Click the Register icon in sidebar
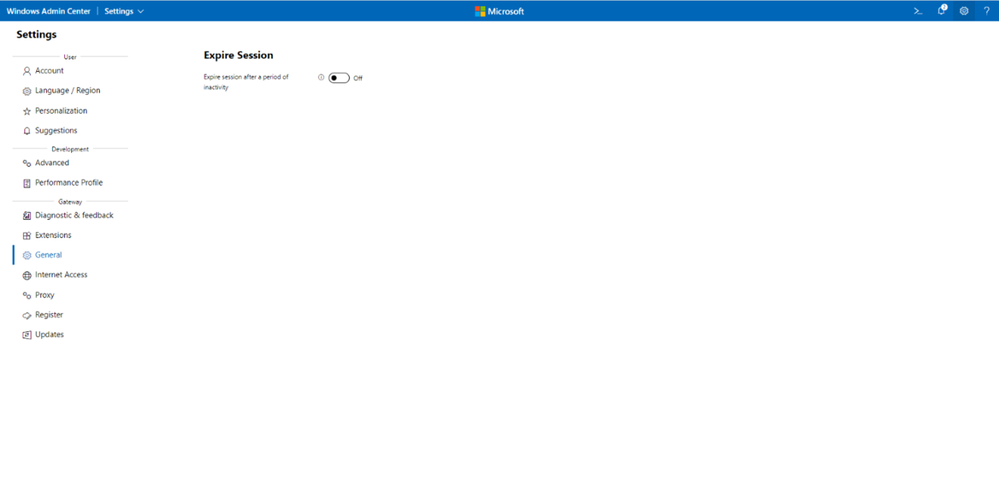 pos(27,315)
